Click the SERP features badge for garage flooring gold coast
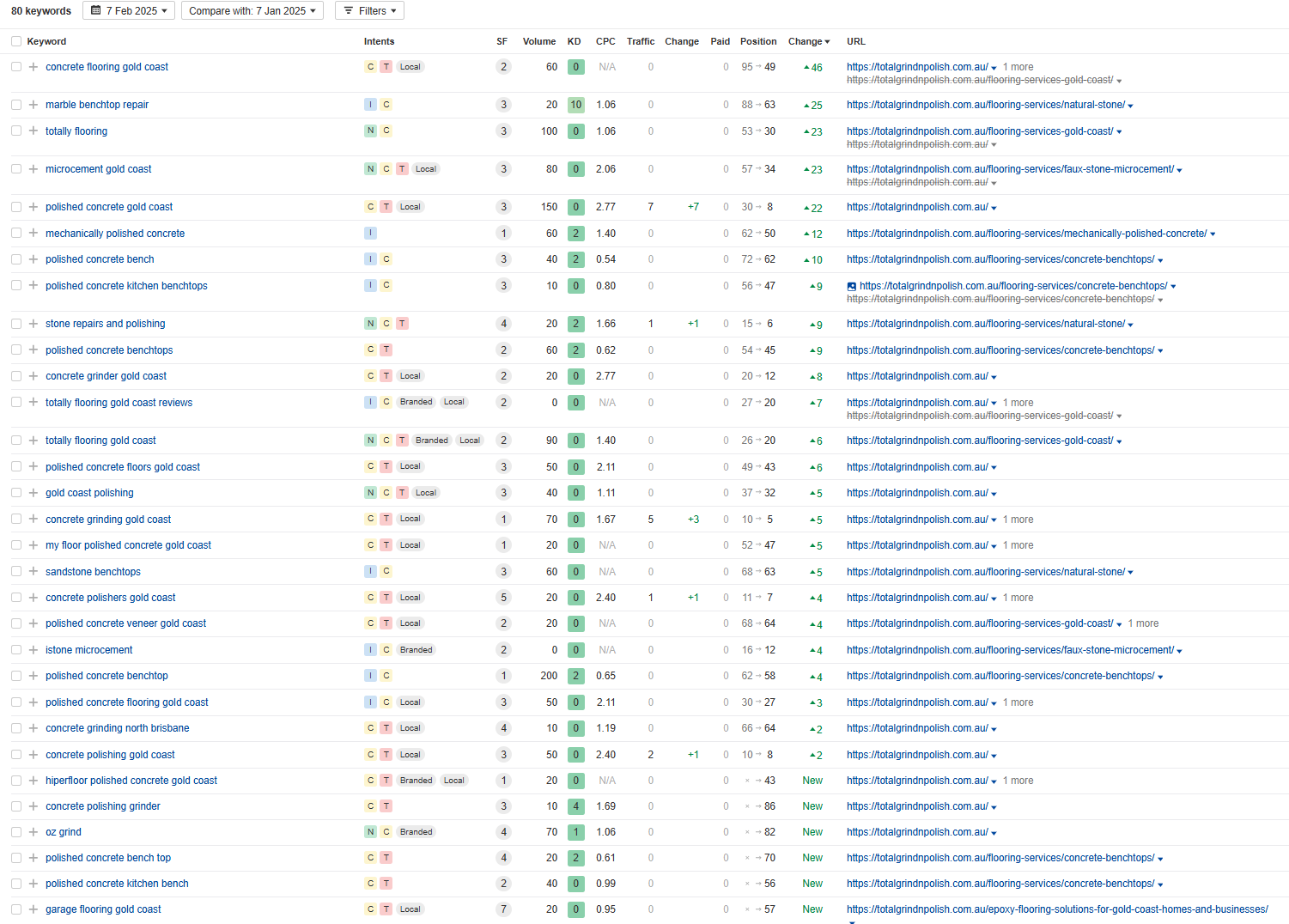The height and width of the screenshot is (924, 1289). click(x=503, y=909)
